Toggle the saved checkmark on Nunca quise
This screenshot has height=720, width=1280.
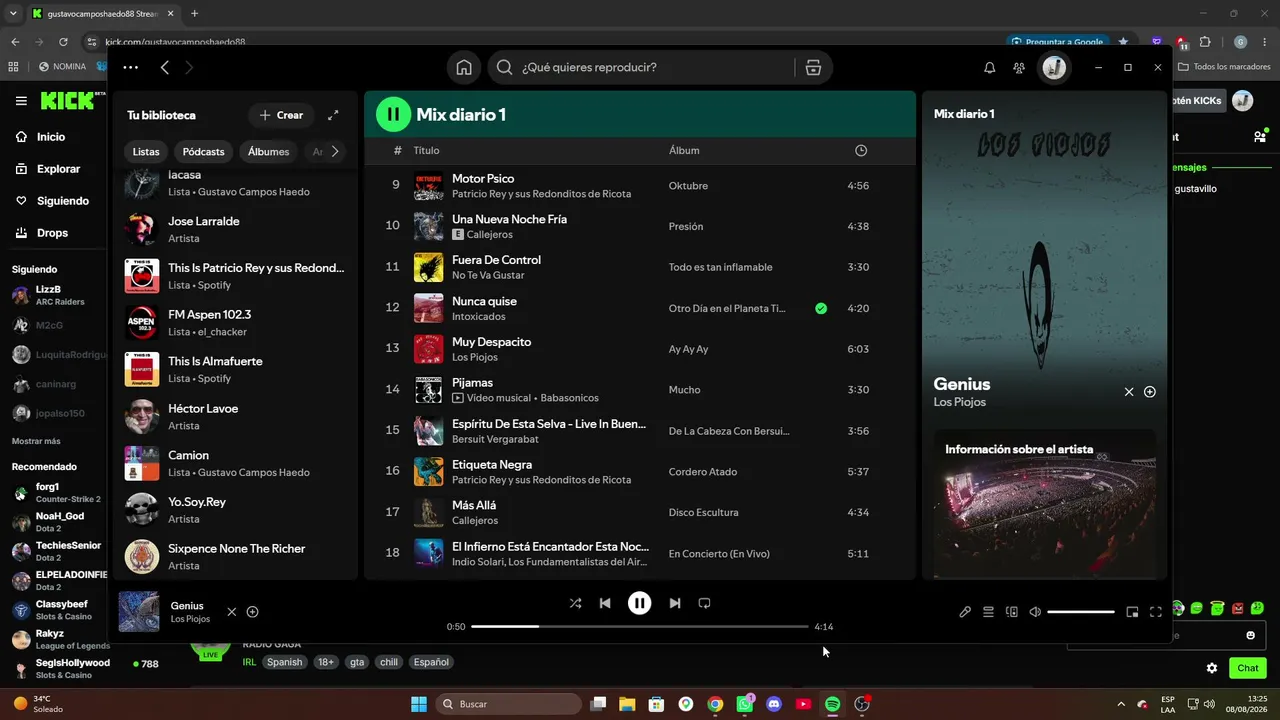click(x=821, y=308)
